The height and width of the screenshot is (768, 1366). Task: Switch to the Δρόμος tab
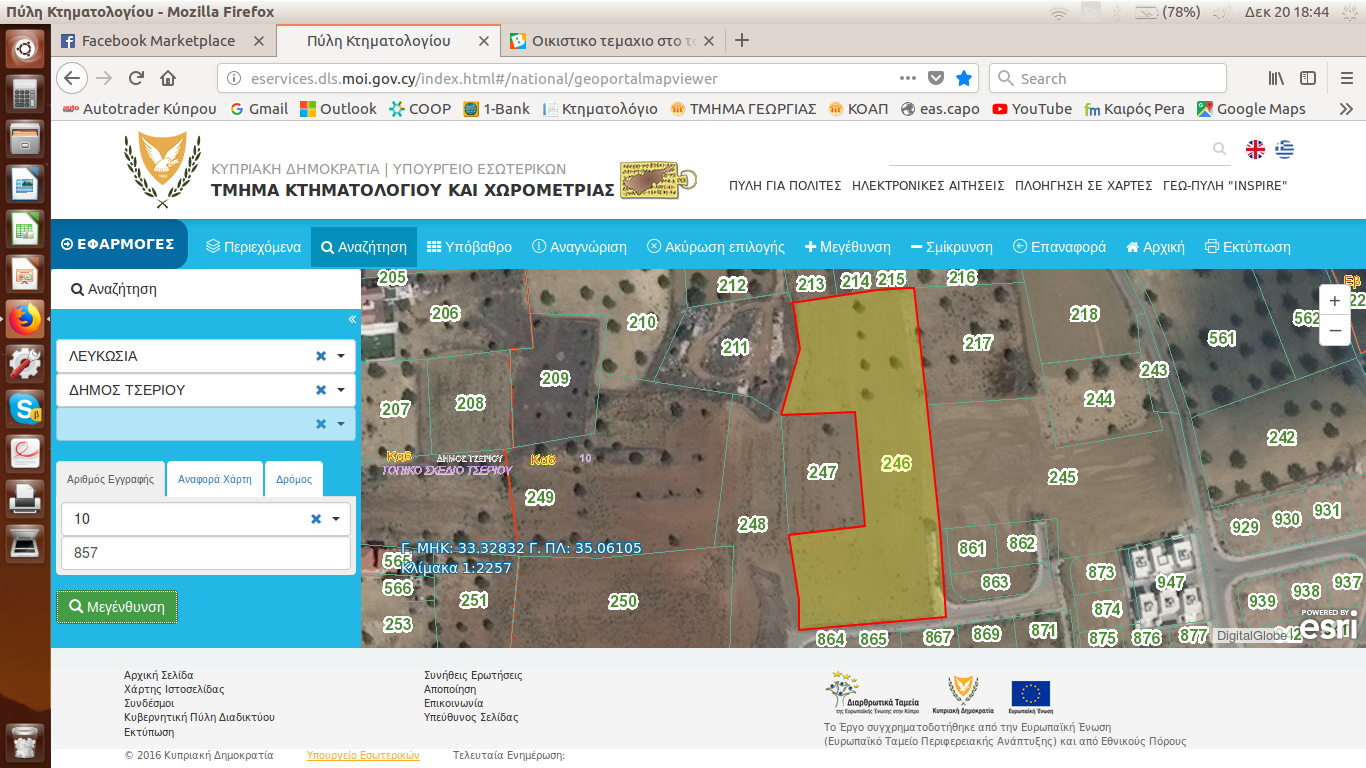pos(294,479)
